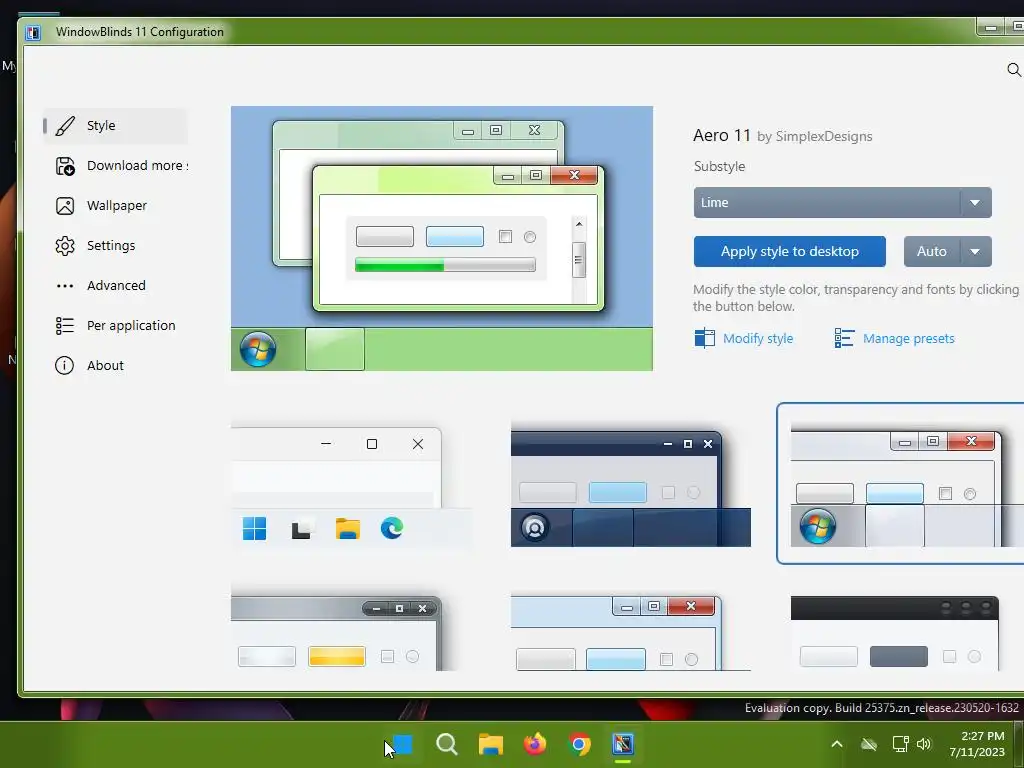Open File Explorer from taskbar
1024x768 pixels.
(x=490, y=744)
